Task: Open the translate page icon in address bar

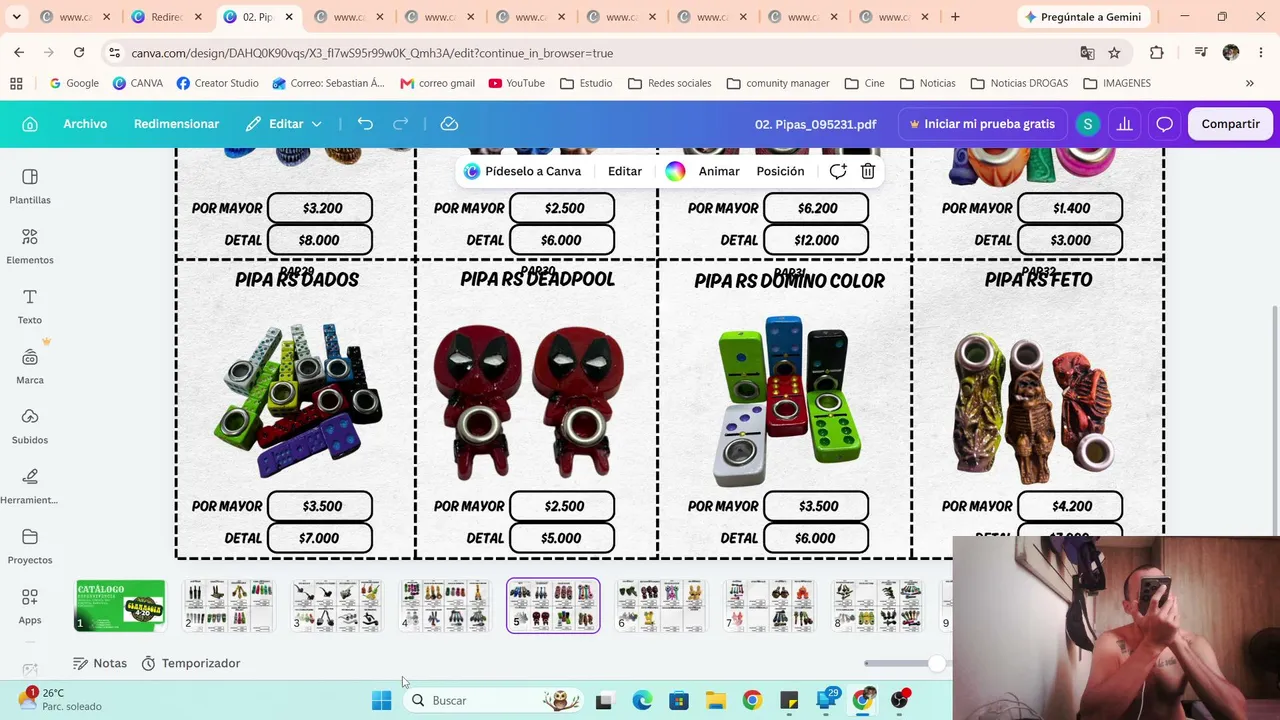Action: (1087, 53)
